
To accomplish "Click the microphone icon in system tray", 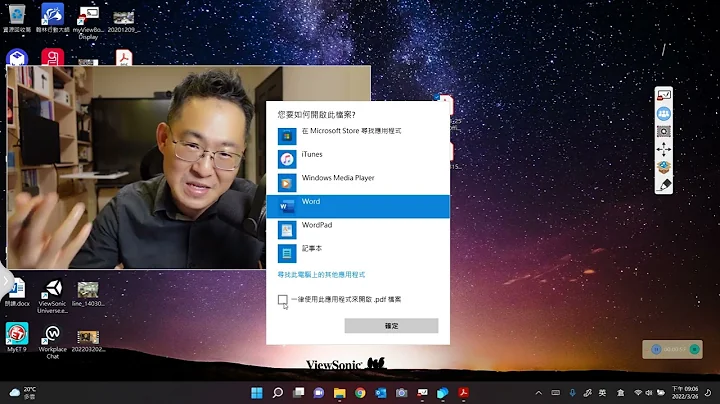I will [572, 393].
